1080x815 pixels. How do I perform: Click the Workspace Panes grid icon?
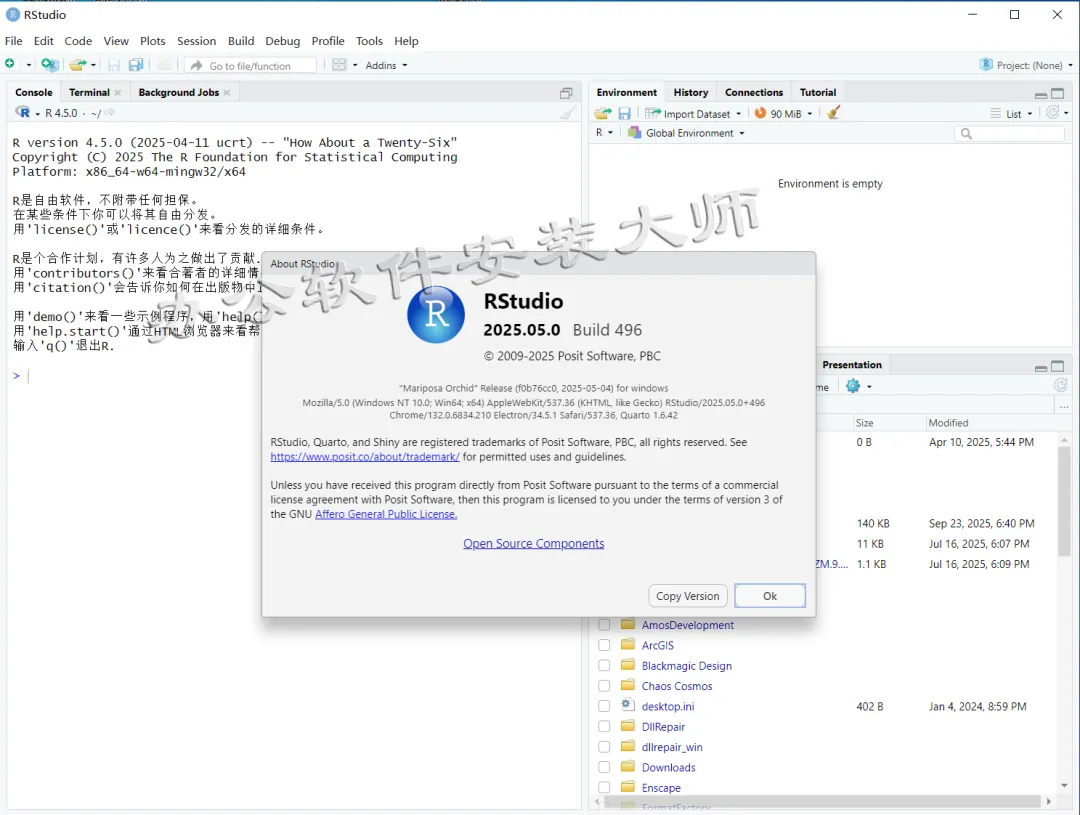(339, 65)
